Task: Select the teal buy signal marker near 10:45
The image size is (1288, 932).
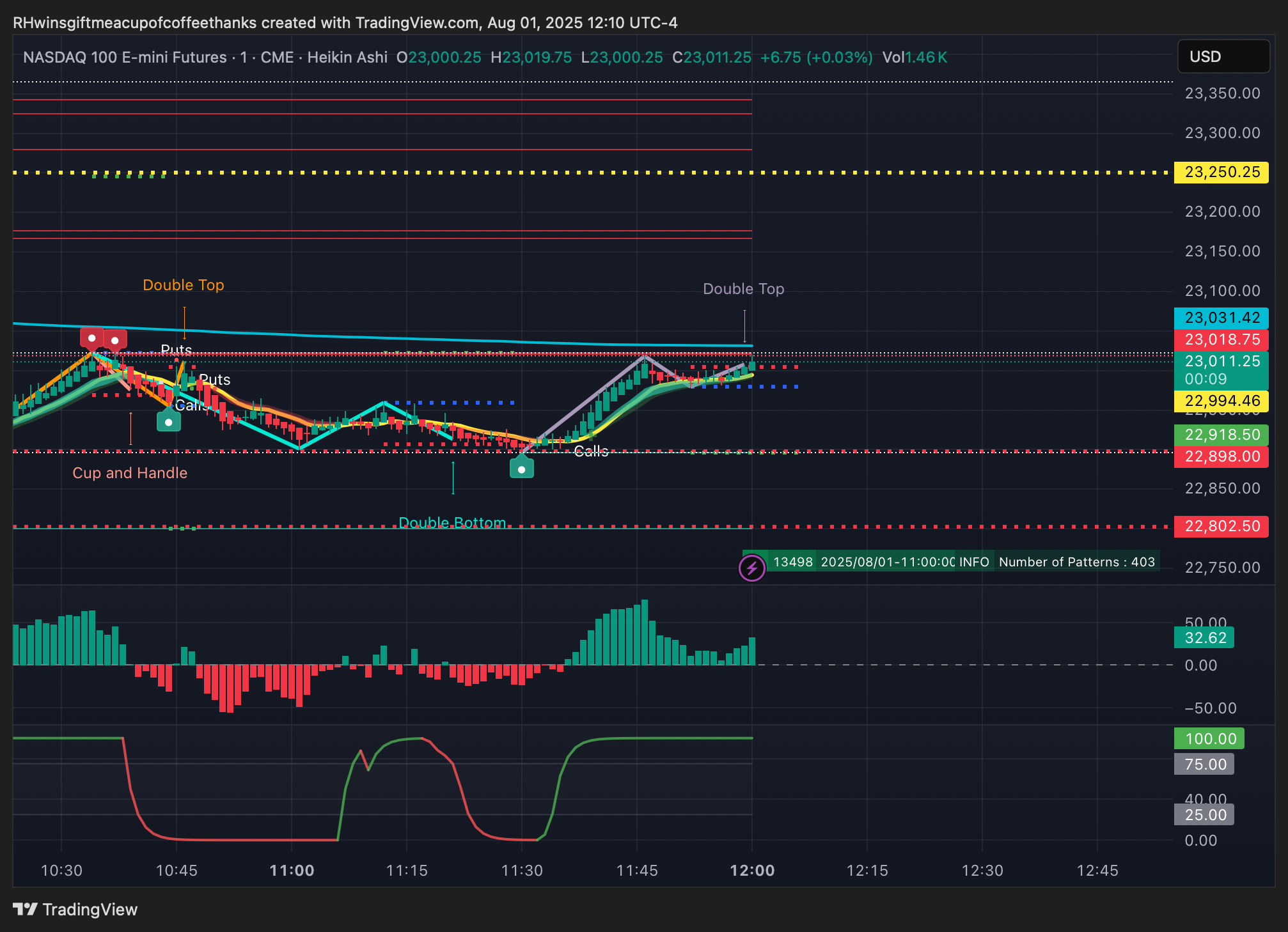Action: coord(169,421)
